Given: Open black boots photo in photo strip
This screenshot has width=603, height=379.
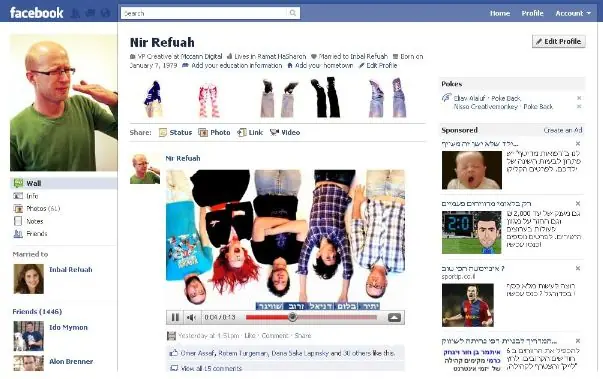Looking at the screenshot, I should point(327,97).
